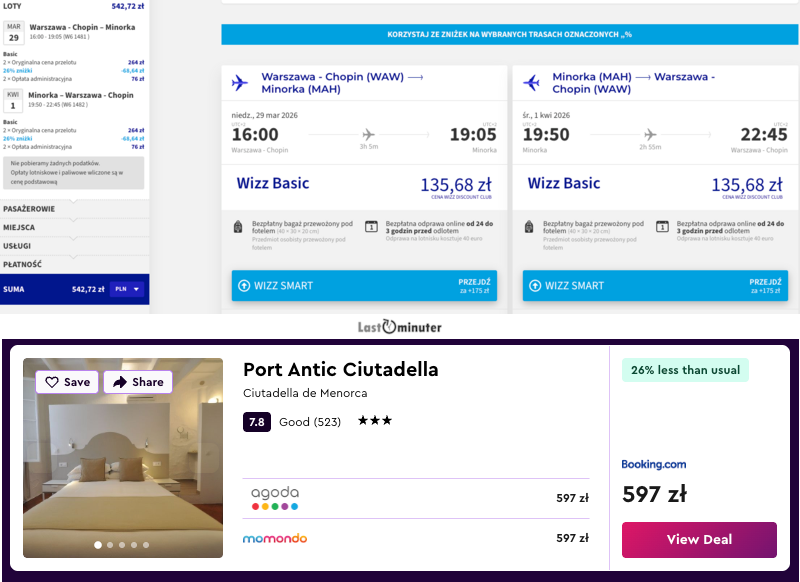Click the return flight airplane icon
800x582 pixels.
[x=531, y=83]
